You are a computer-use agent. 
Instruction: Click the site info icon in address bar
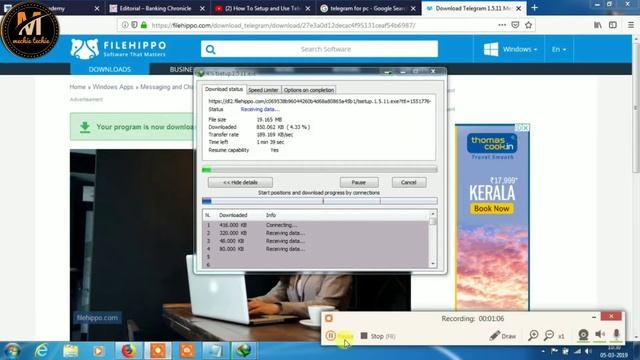coord(125,25)
